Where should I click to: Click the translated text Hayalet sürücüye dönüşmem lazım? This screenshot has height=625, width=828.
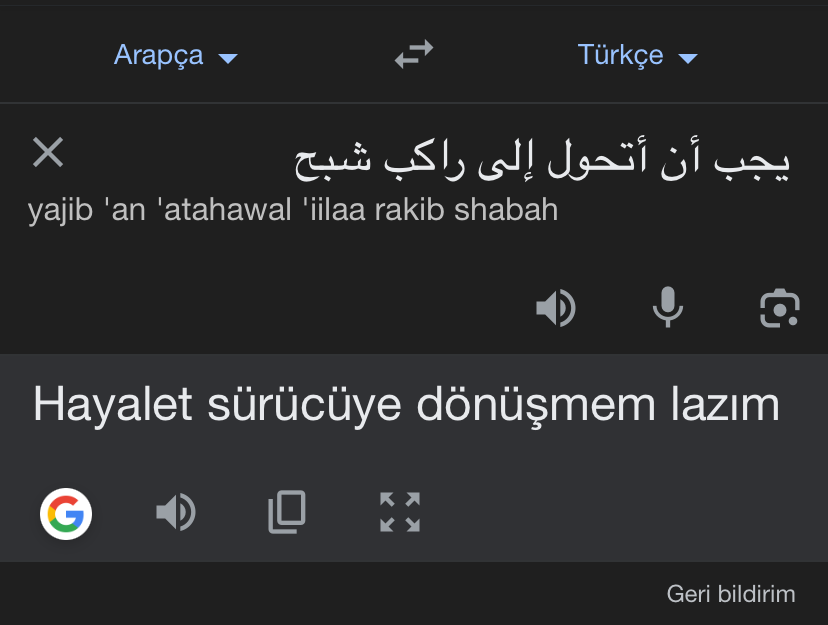click(x=404, y=404)
